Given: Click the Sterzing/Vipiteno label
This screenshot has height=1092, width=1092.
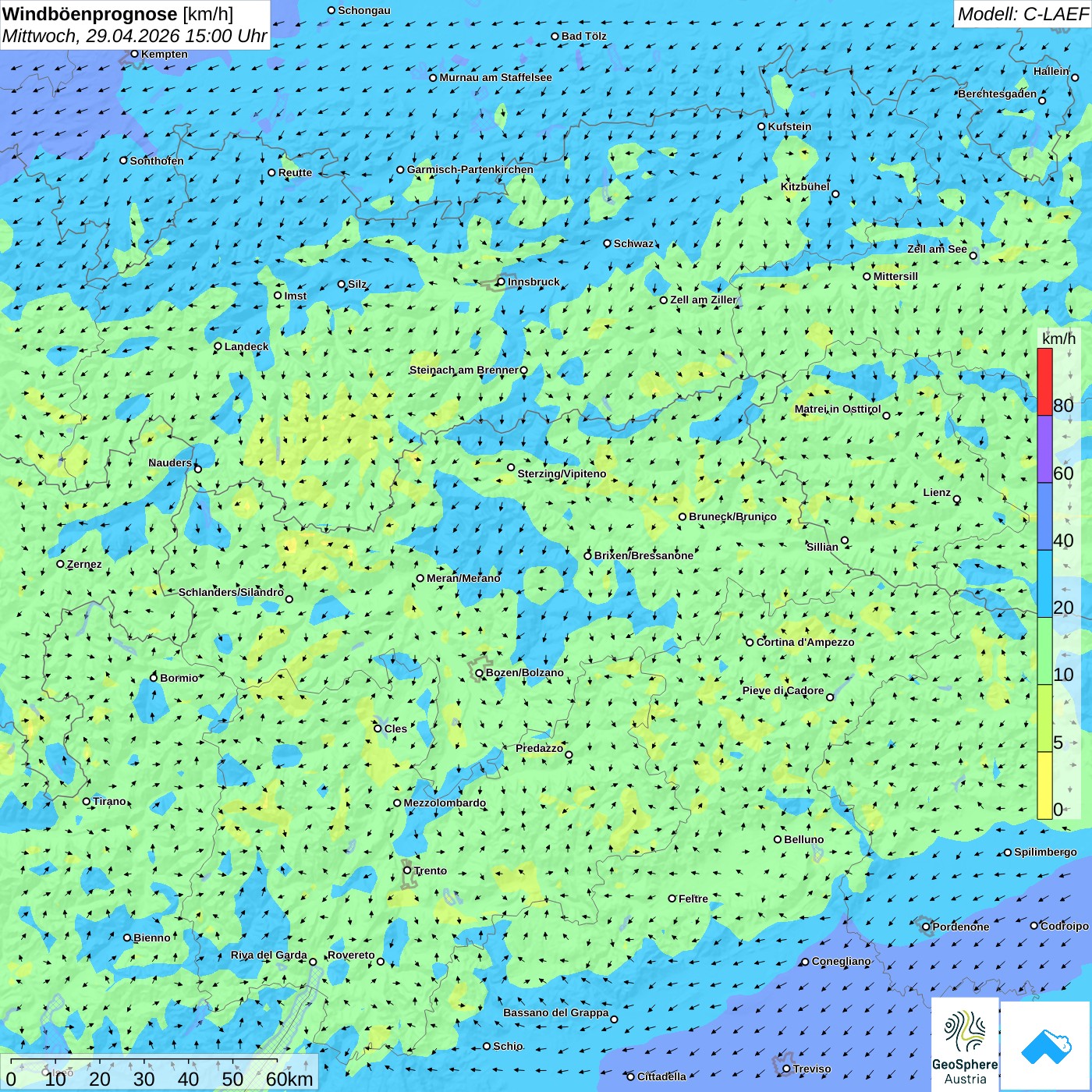Looking at the screenshot, I should pyautogui.click(x=562, y=473).
